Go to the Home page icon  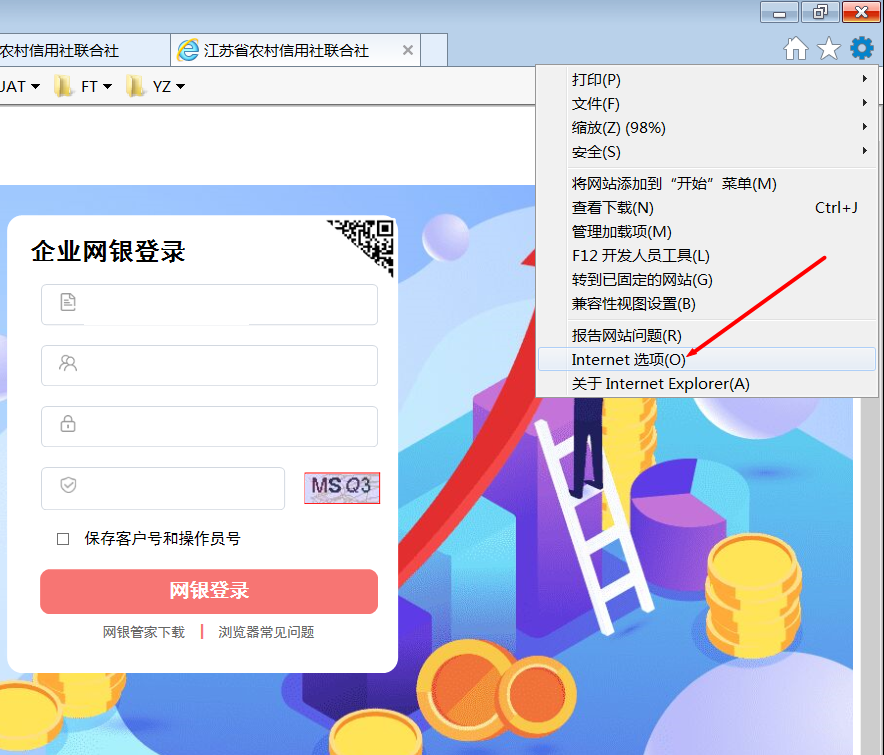795,48
